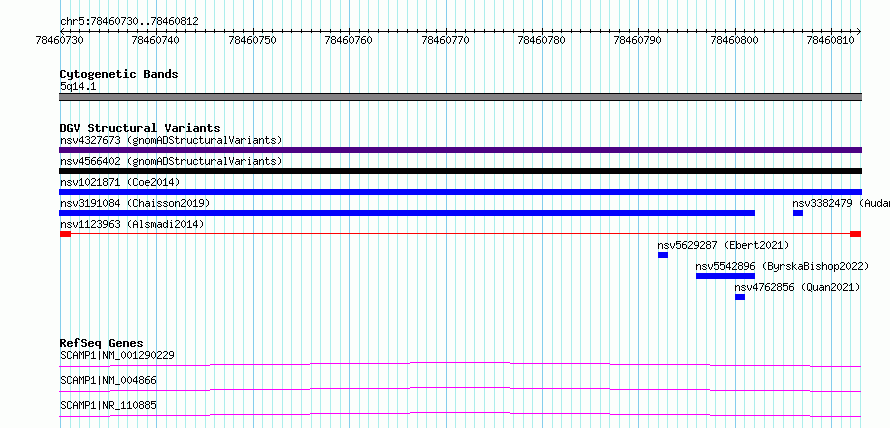Open variant label nsv5629287 (Ebert2021)

point(724,245)
